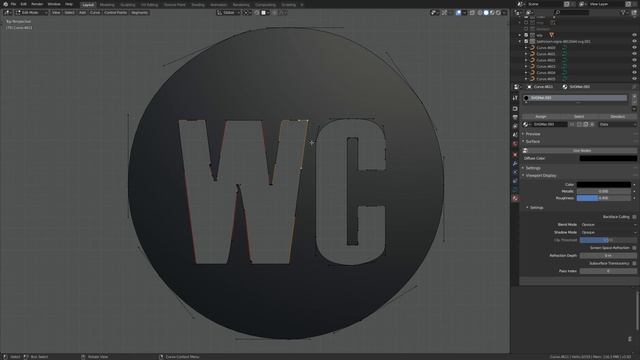Enable the Backface Culling checkbox
This screenshot has width=640, height=360.
click(x=634, y=217)
